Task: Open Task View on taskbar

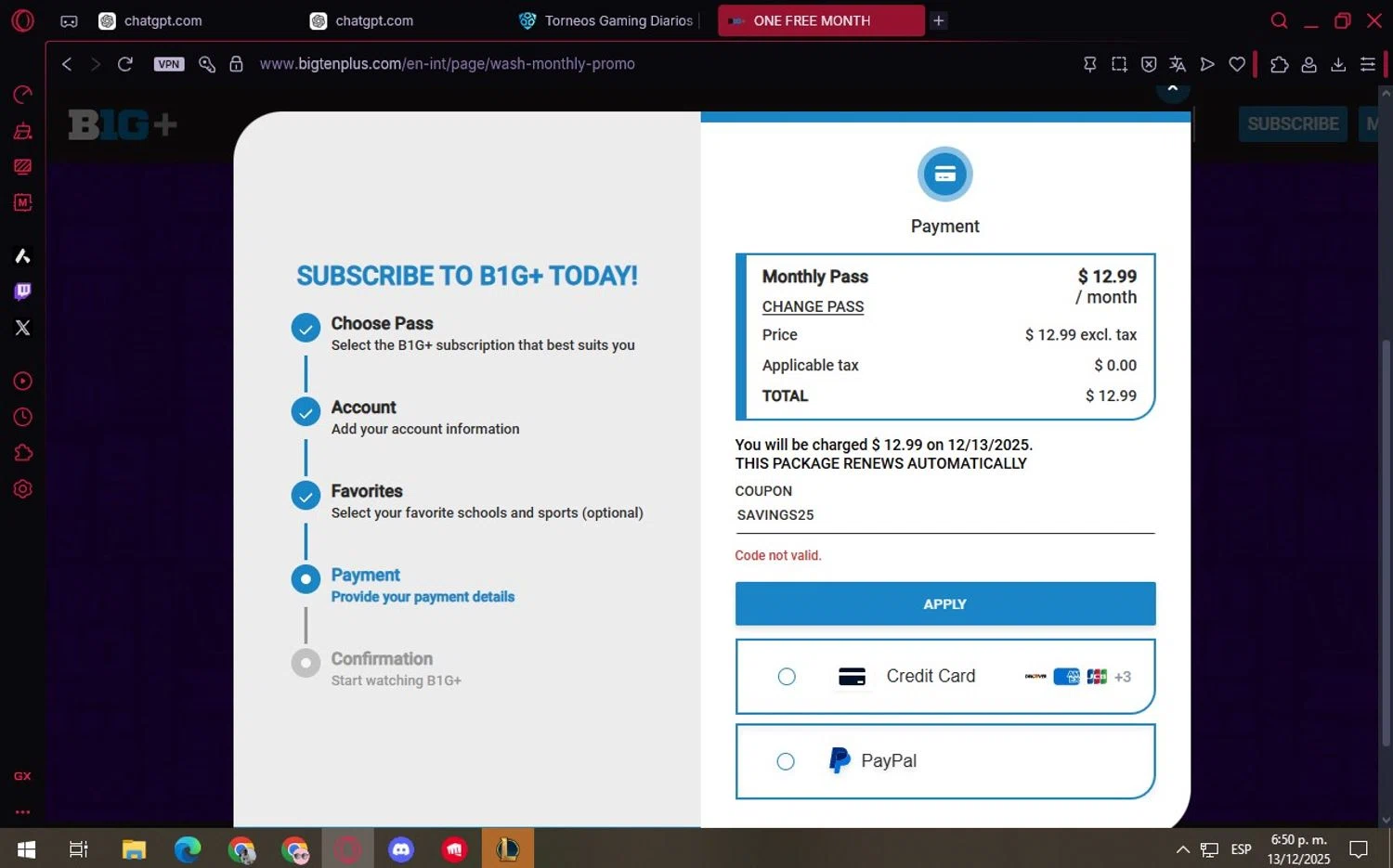Action: (x=79, y=849)
